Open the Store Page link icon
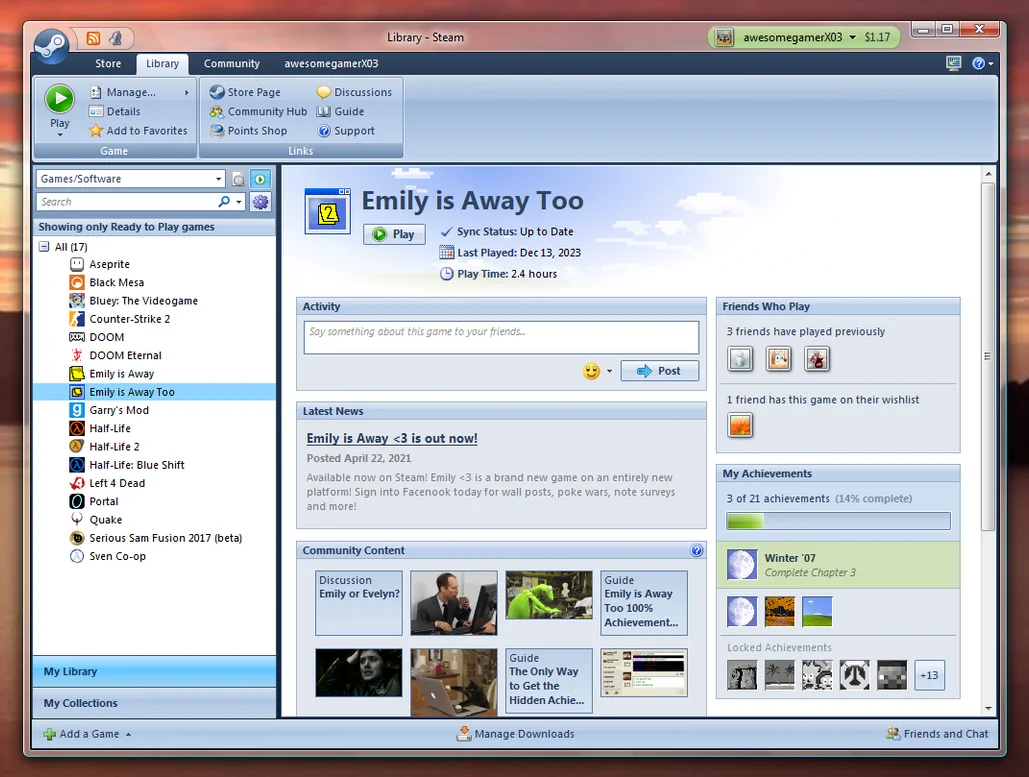1029x777 pixels. [x=217, y=92]
